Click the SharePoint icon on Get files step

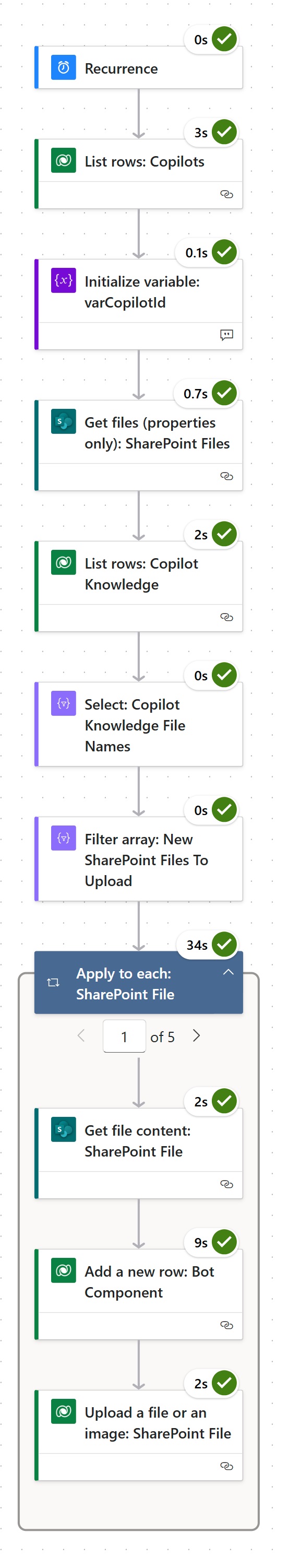click(63, 421)
